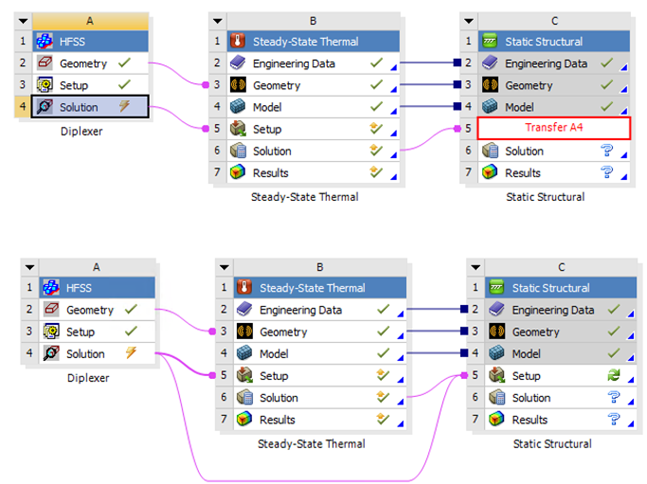
Task: Click green checkmark on upper HFSS Geometry row
Action: (x=124, y=63)
